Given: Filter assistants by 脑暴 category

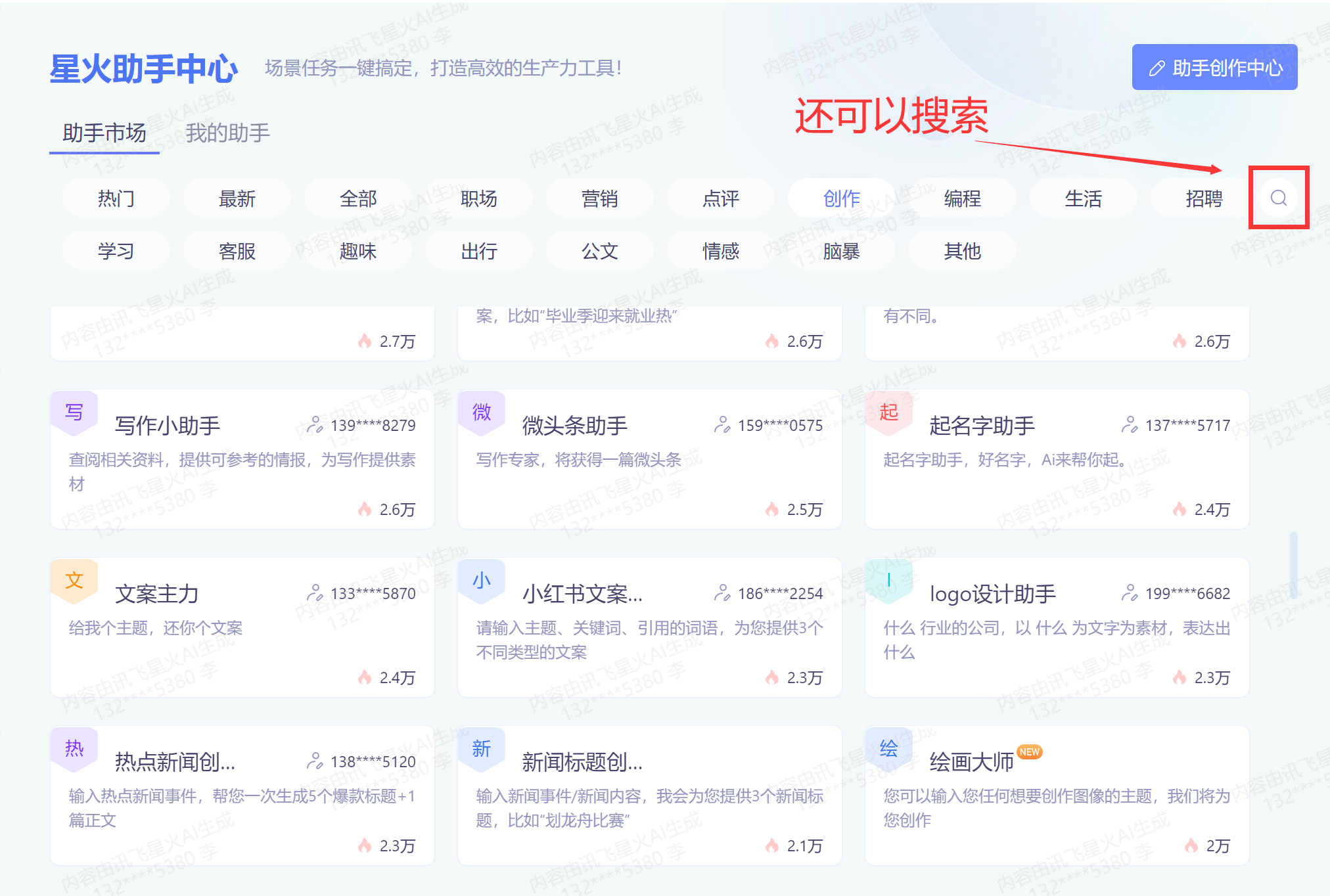Looking at the screenshot, I should point(842,251).
